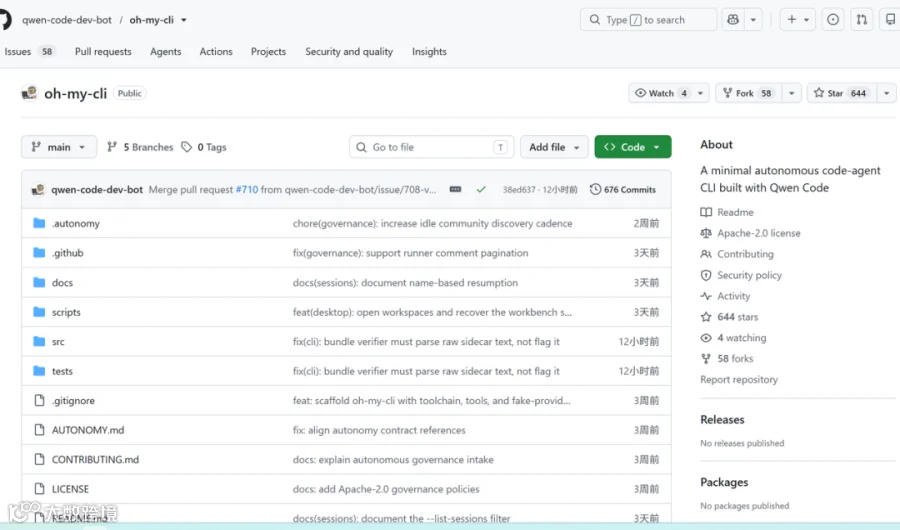This screenshot has width=900, height=530.
Task: Open pull request #710 link
Action: pyautogui.click(x=247, y=189)
